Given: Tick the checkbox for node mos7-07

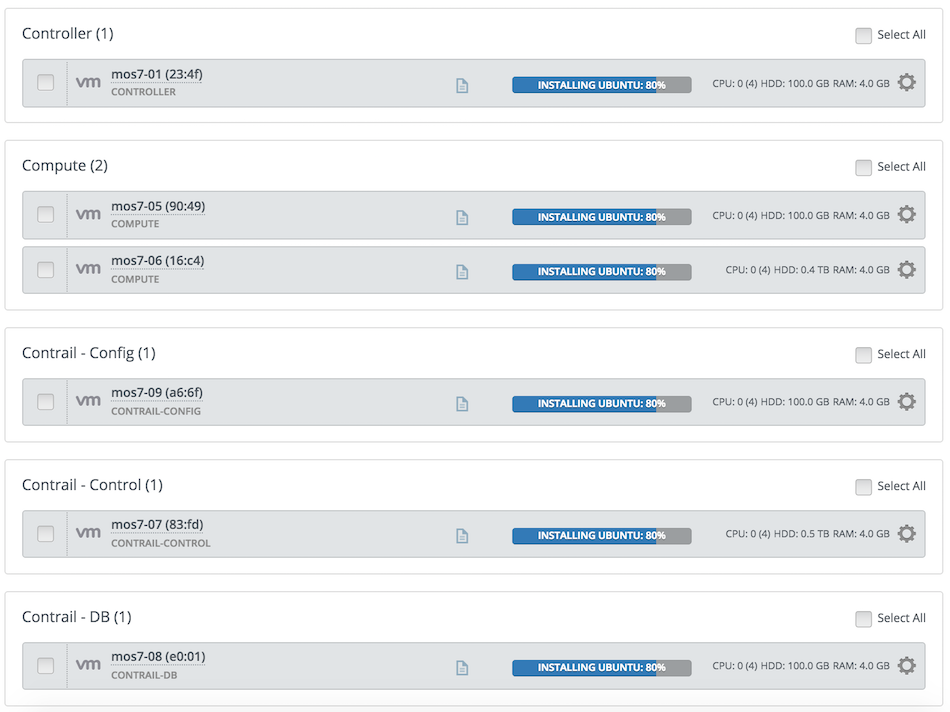Looking at the screenshot, I should (x=45, y=534).
